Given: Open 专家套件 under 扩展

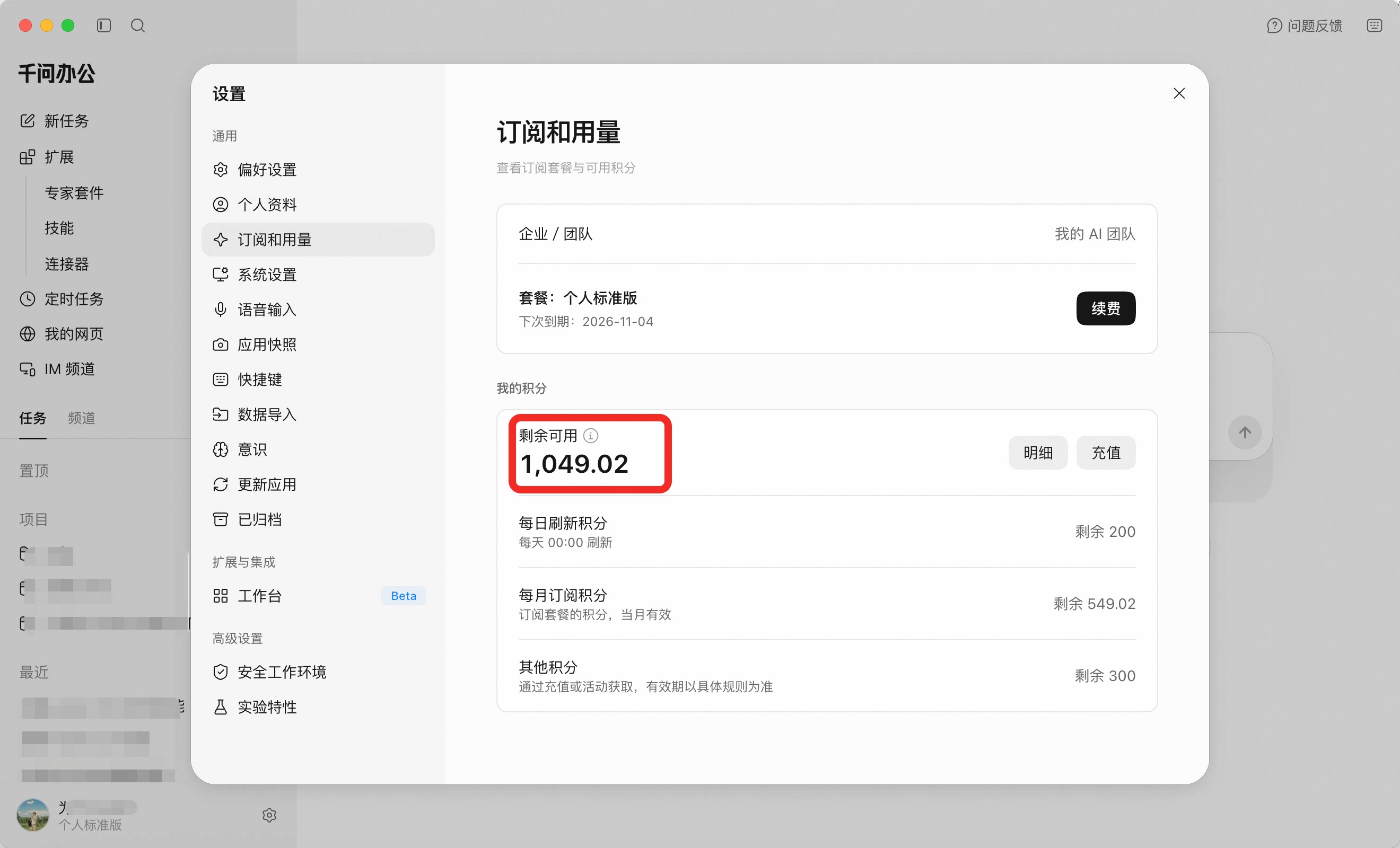Looking at the screenshot, I should point(74,193).
